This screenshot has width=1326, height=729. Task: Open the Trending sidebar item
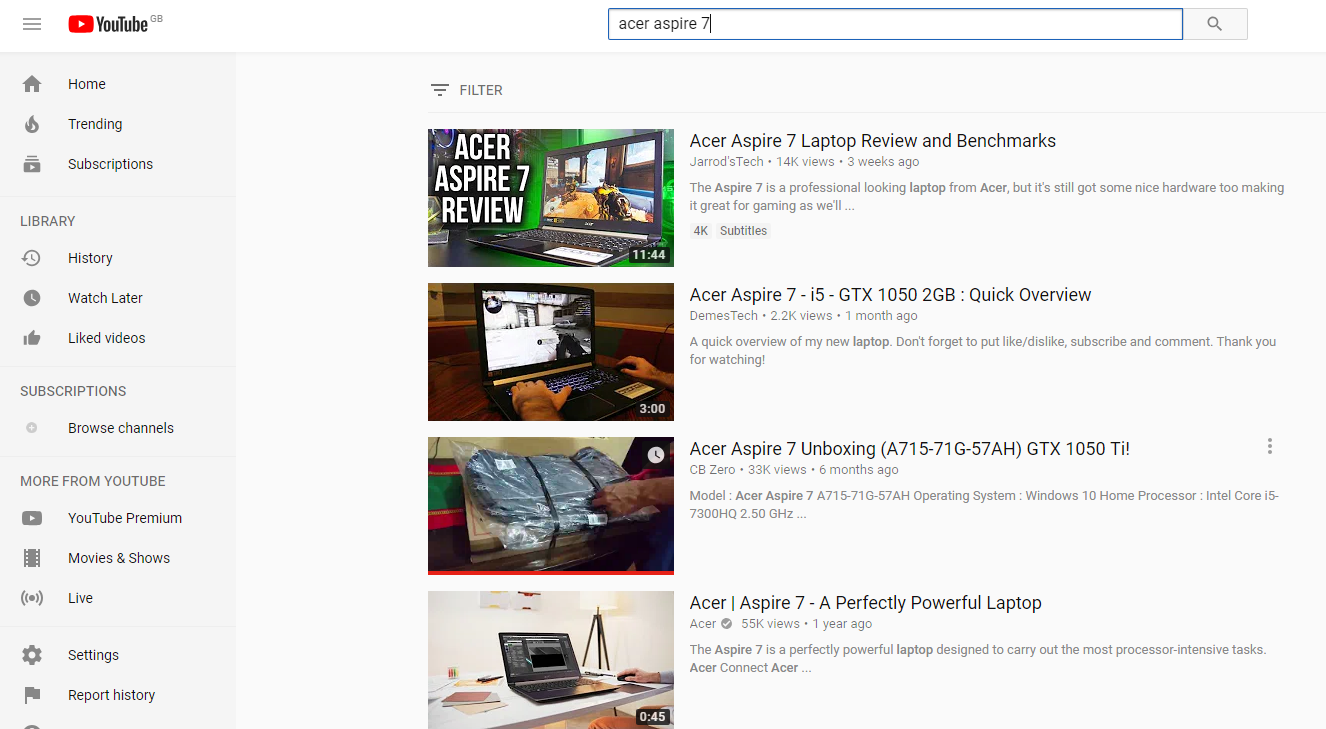pyautogui.click(x=118, y=124)
